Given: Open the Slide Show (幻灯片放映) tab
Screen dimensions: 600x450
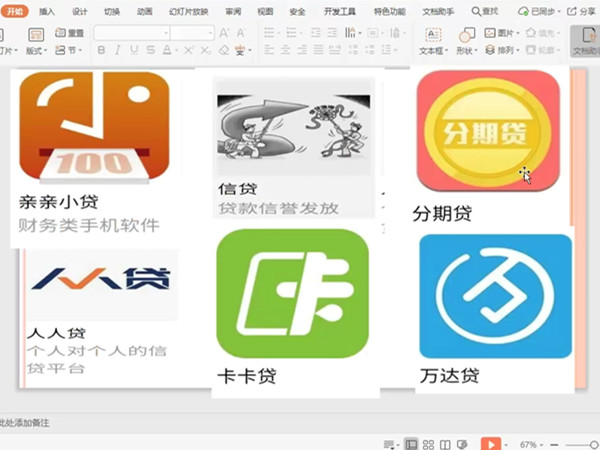Looking at the screenshot, I should click(189, 12).
